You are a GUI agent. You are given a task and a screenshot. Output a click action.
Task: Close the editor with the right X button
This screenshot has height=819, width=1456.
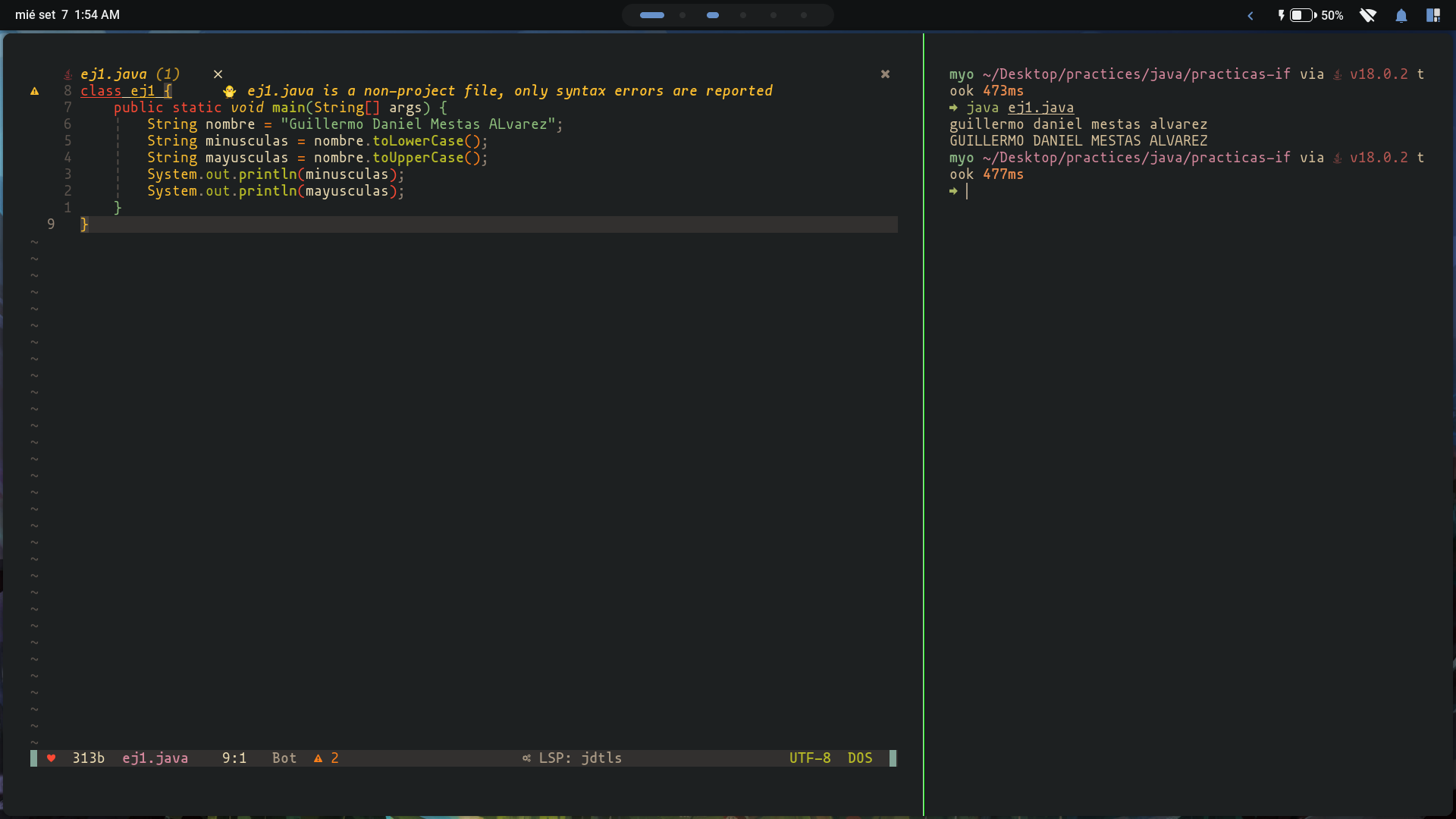click(884, 74)
